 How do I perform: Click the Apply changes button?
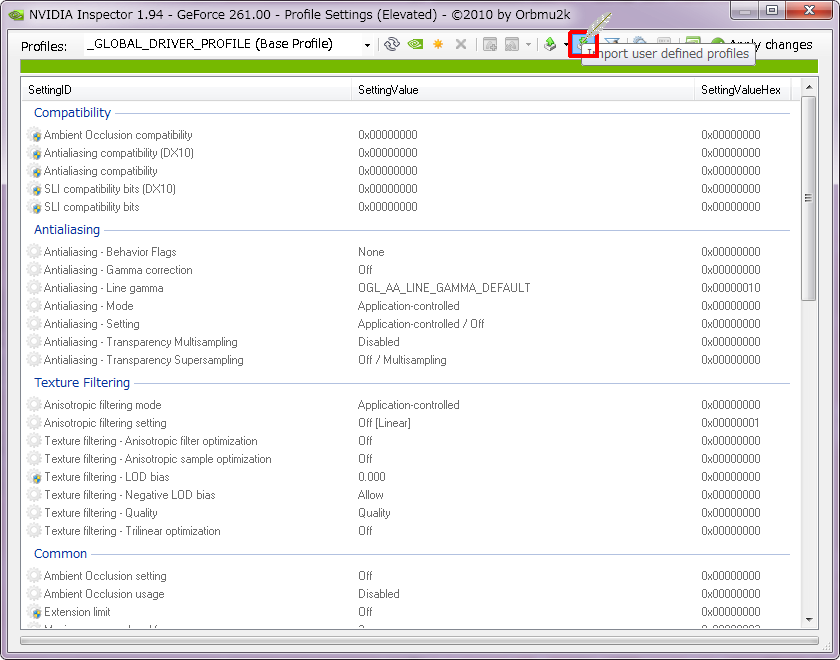click(x=762, y=44)
